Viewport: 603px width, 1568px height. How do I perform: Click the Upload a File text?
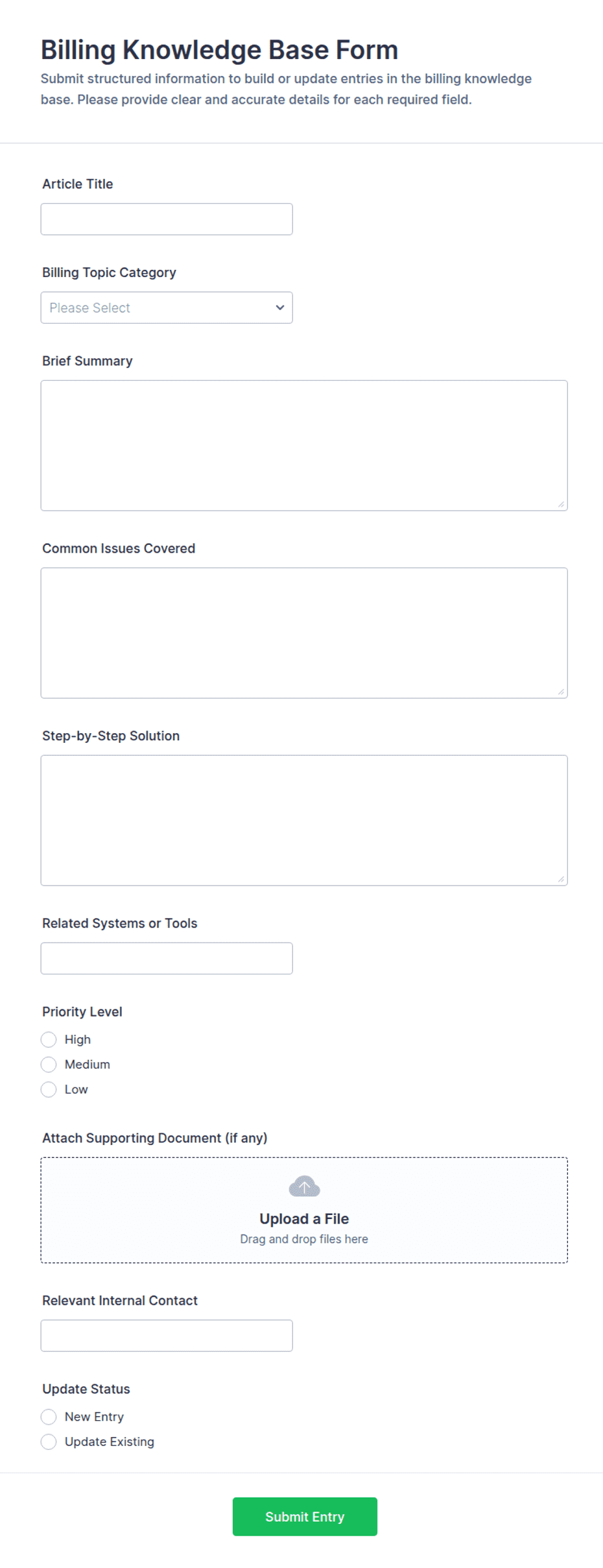click(304, 1218)
